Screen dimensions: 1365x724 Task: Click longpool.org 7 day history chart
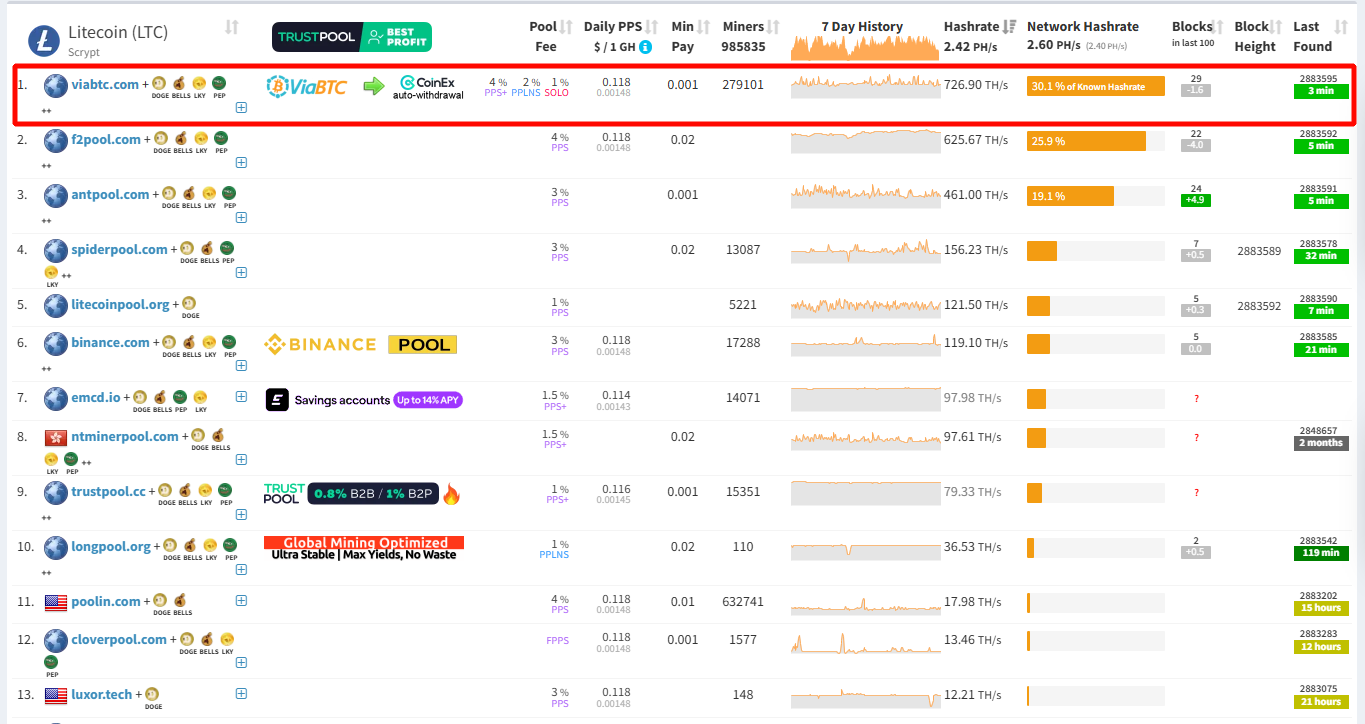point(866,548)
